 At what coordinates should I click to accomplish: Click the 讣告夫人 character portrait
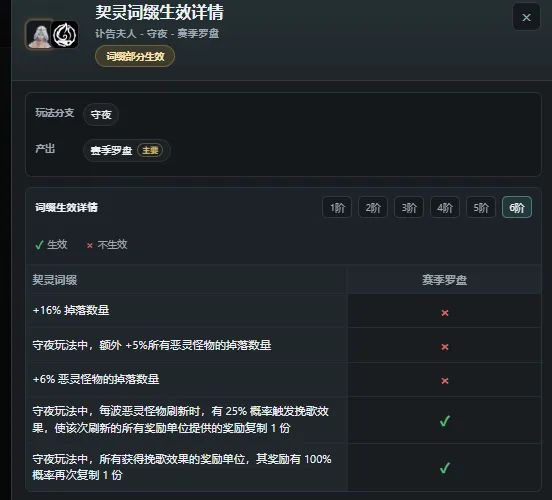[x=40, y=35]
